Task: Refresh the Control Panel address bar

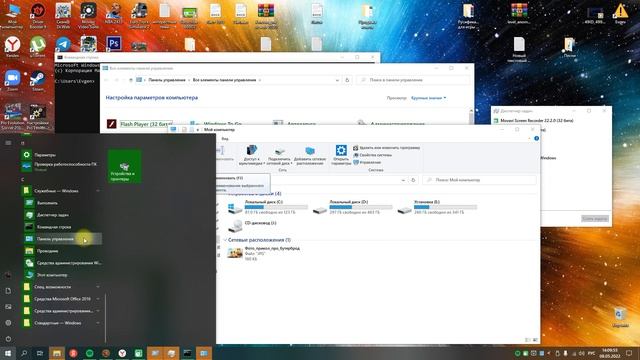Action: [x=347, y=80]
